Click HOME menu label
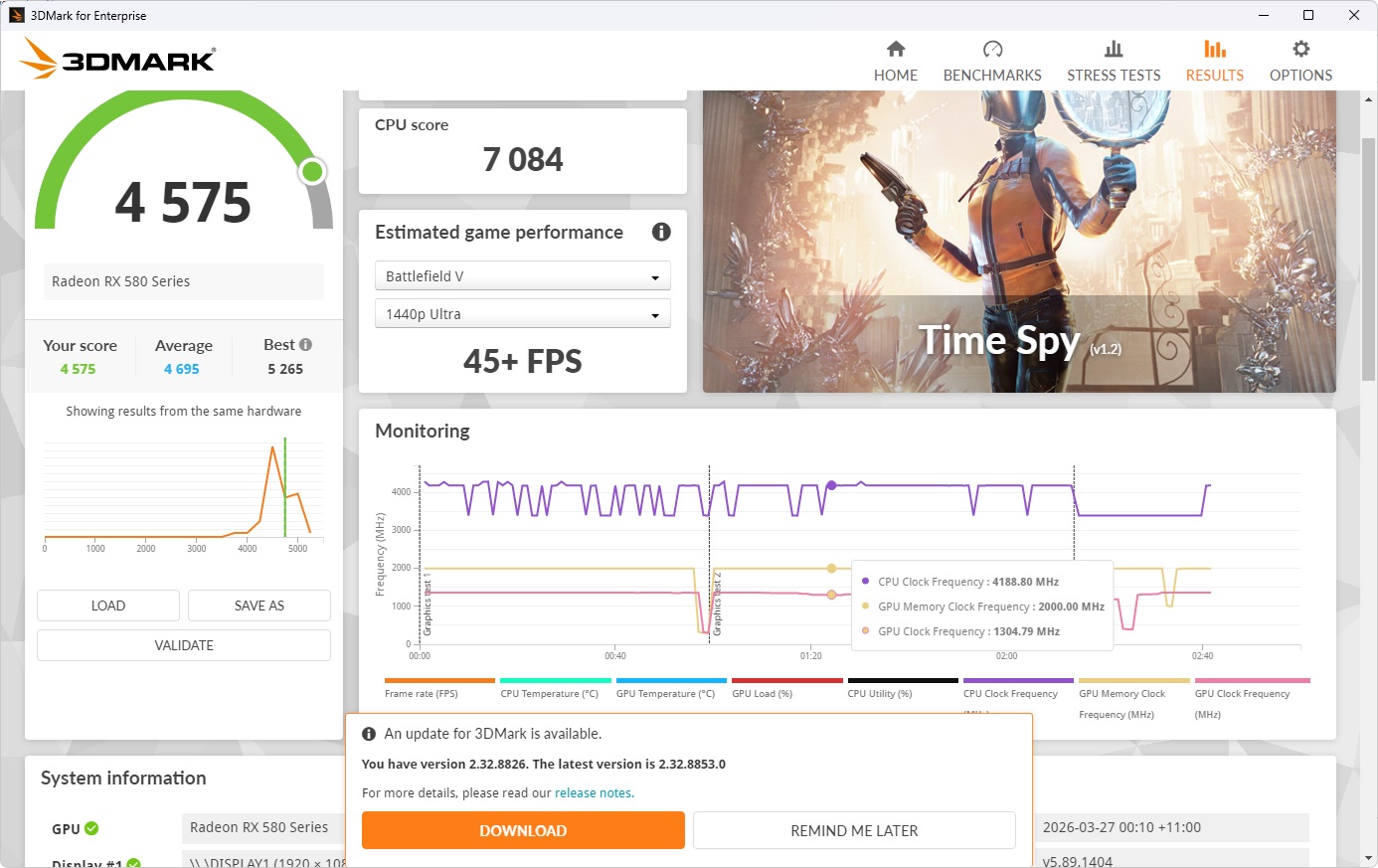1378x868 pixels. pos(896,75)
